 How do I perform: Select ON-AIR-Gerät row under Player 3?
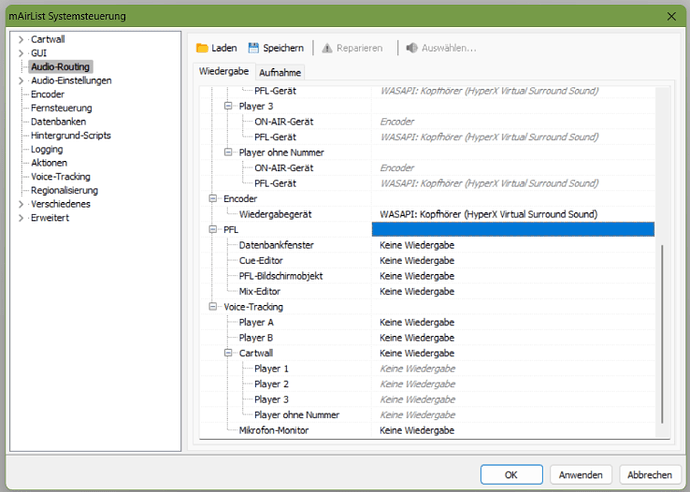(x=284, y=121)
